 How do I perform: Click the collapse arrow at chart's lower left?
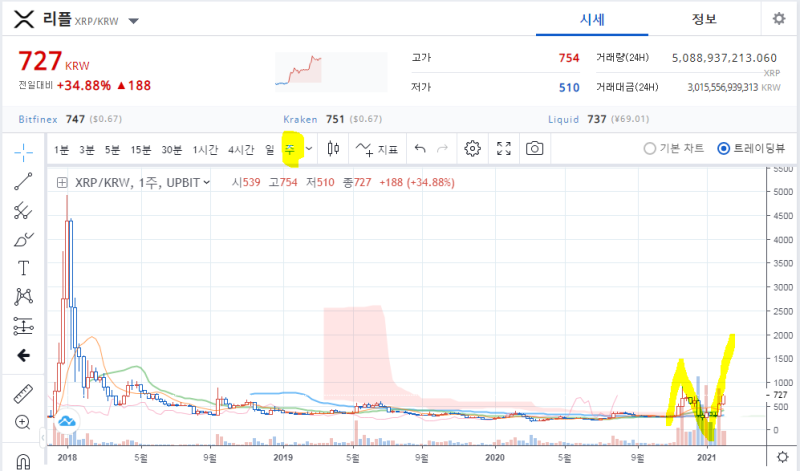click(43, 438)
